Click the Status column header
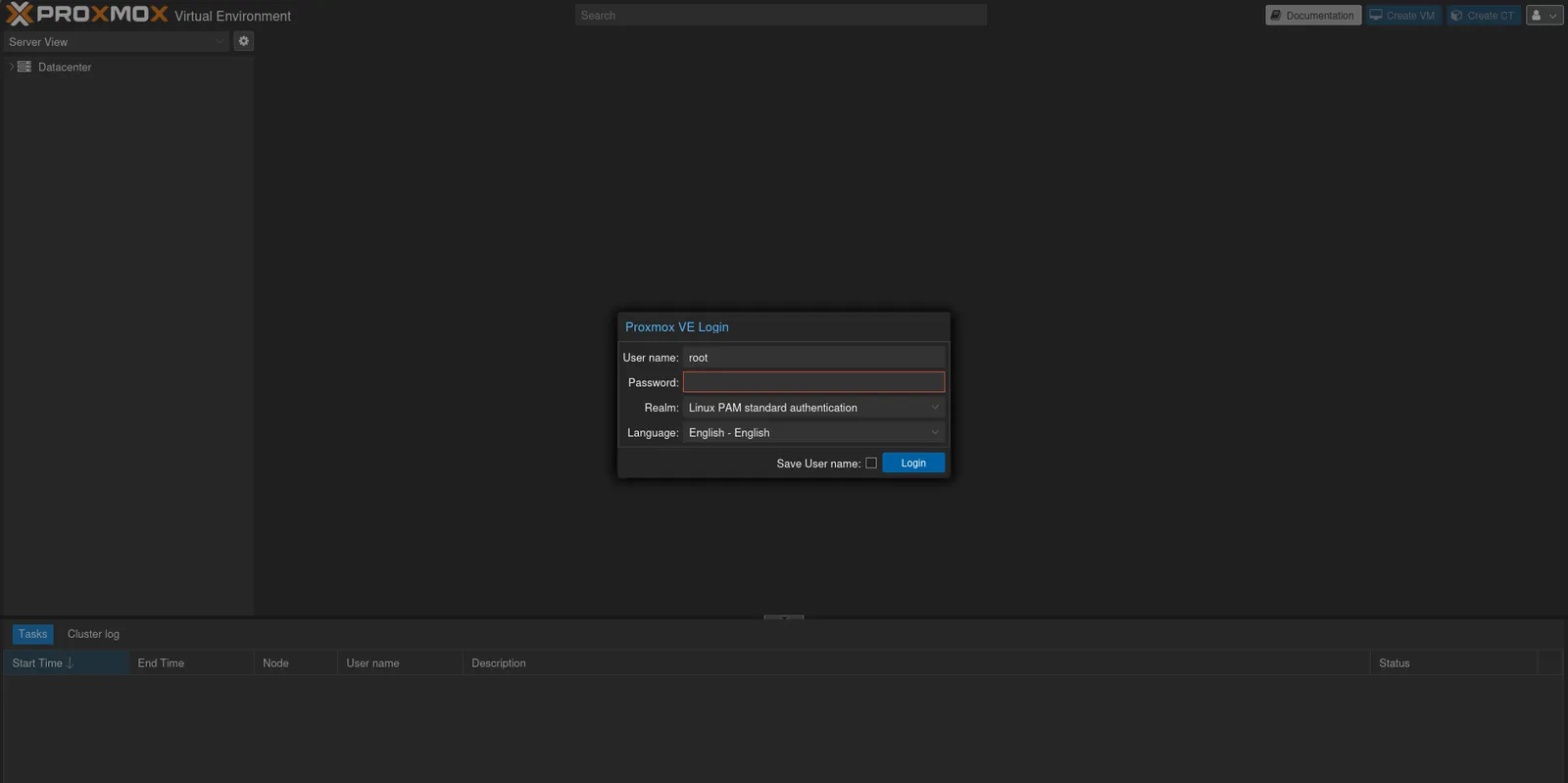This screenshot has width=1568, height=783. (1454, 663)
